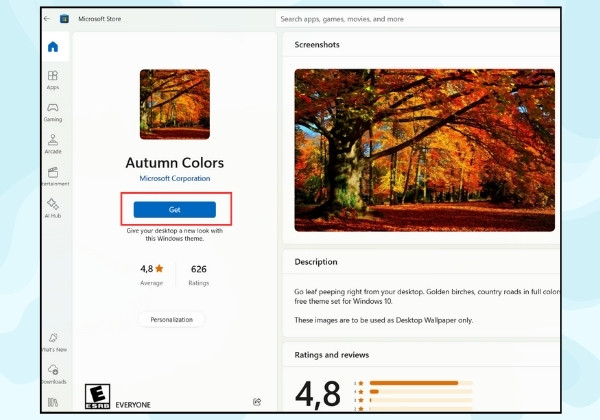The width and height of the screenshot is (600, 420).
Task: Click the Screenshots section header
Action: coord(317,45)
